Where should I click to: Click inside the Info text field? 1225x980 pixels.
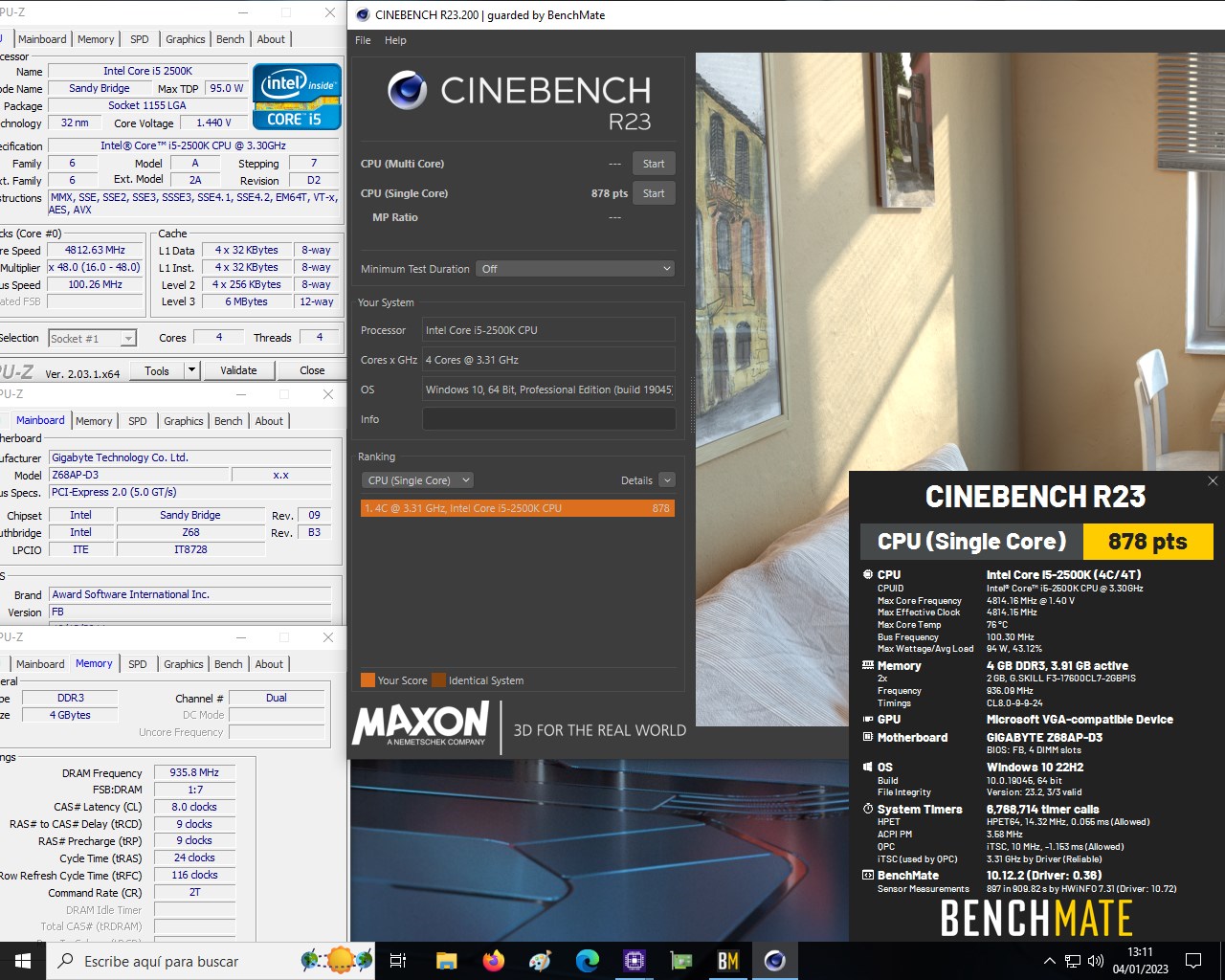click(x=548, y=419)
